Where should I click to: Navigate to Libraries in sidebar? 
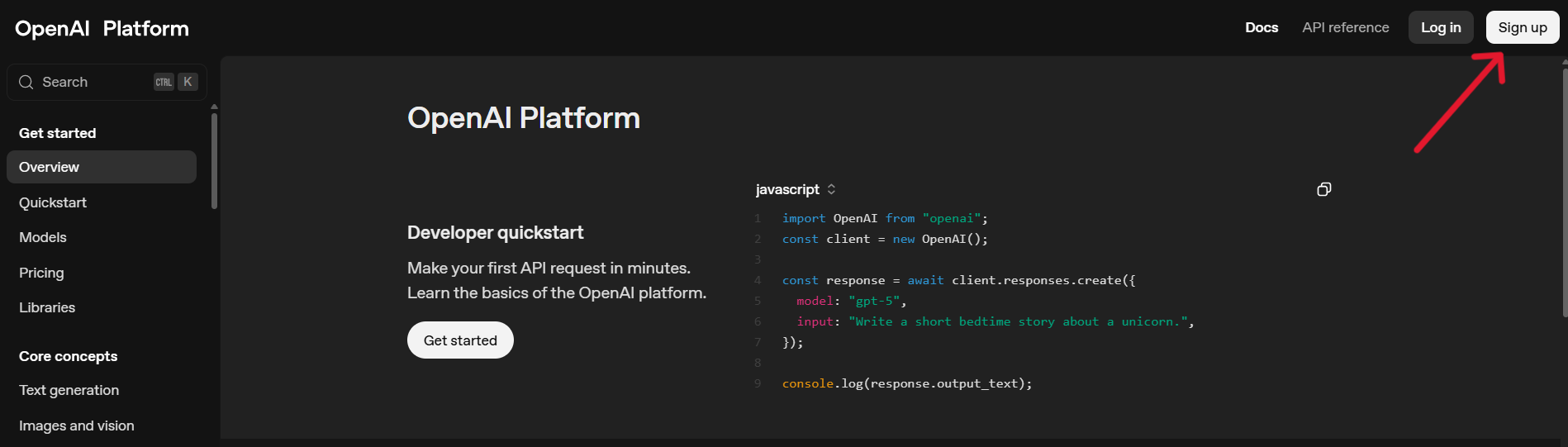(x=47, y=307)
